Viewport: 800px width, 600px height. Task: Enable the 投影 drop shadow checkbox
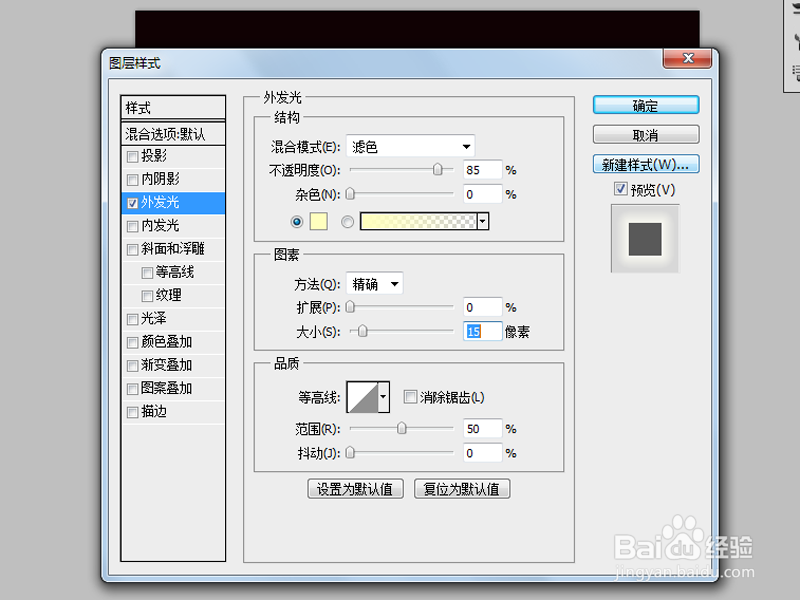133,157
